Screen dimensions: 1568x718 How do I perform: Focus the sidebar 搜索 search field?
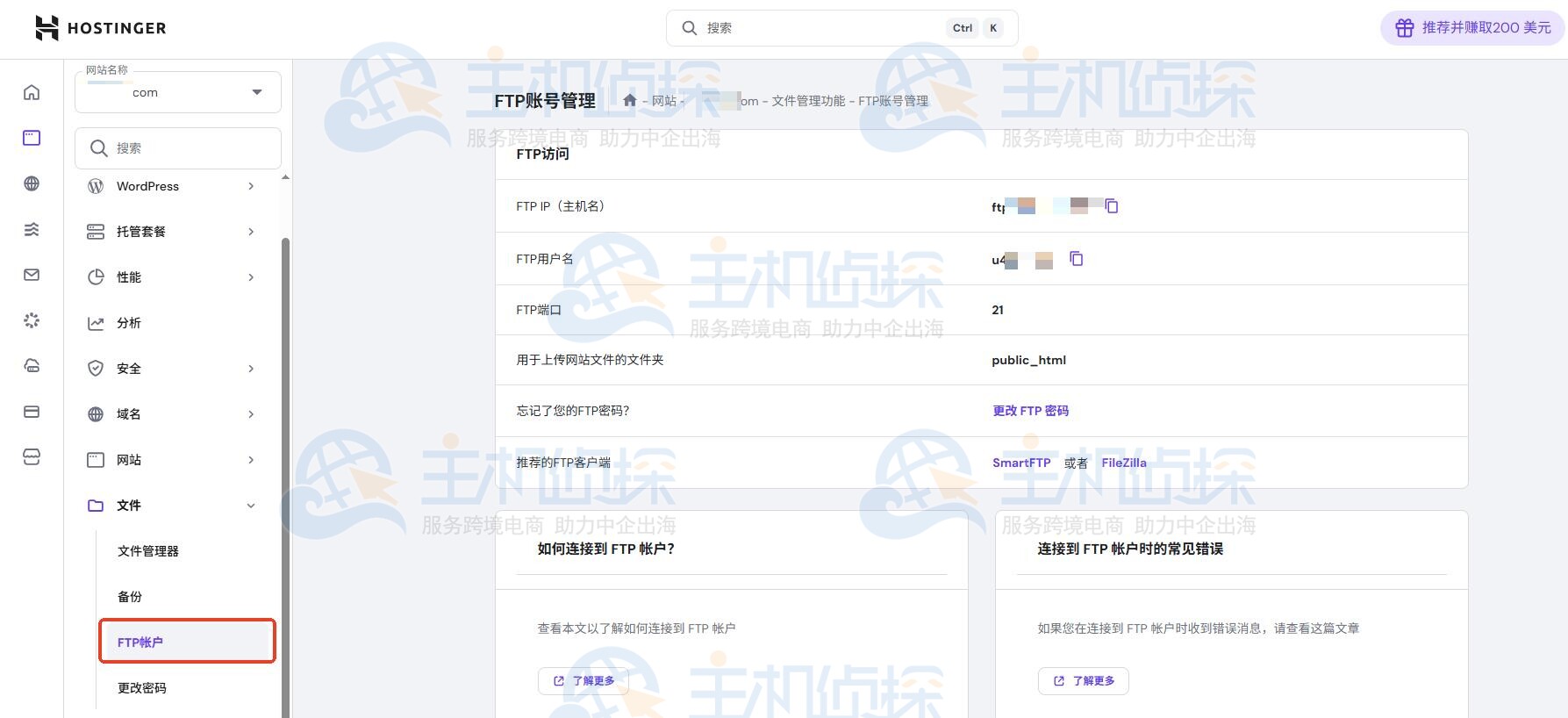178,148
